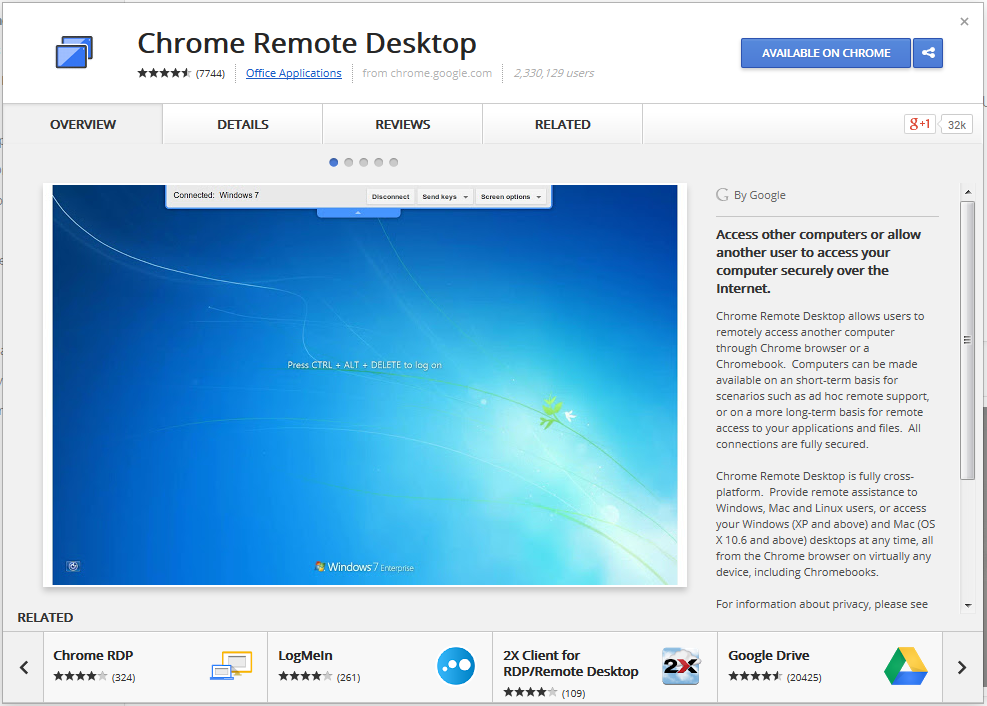Viewport: 987px width, 706px height.
Task: Select the third screenshot dot
Action: (x=364, y=162)
